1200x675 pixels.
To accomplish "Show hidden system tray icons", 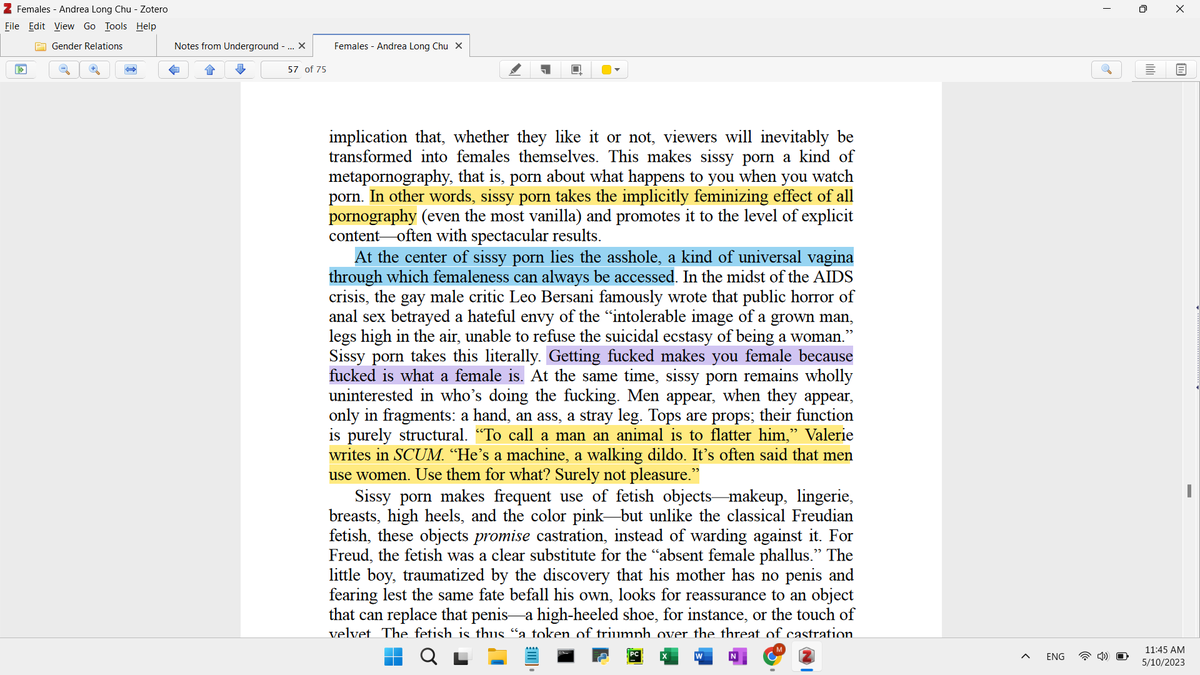I will (1025, 657).
